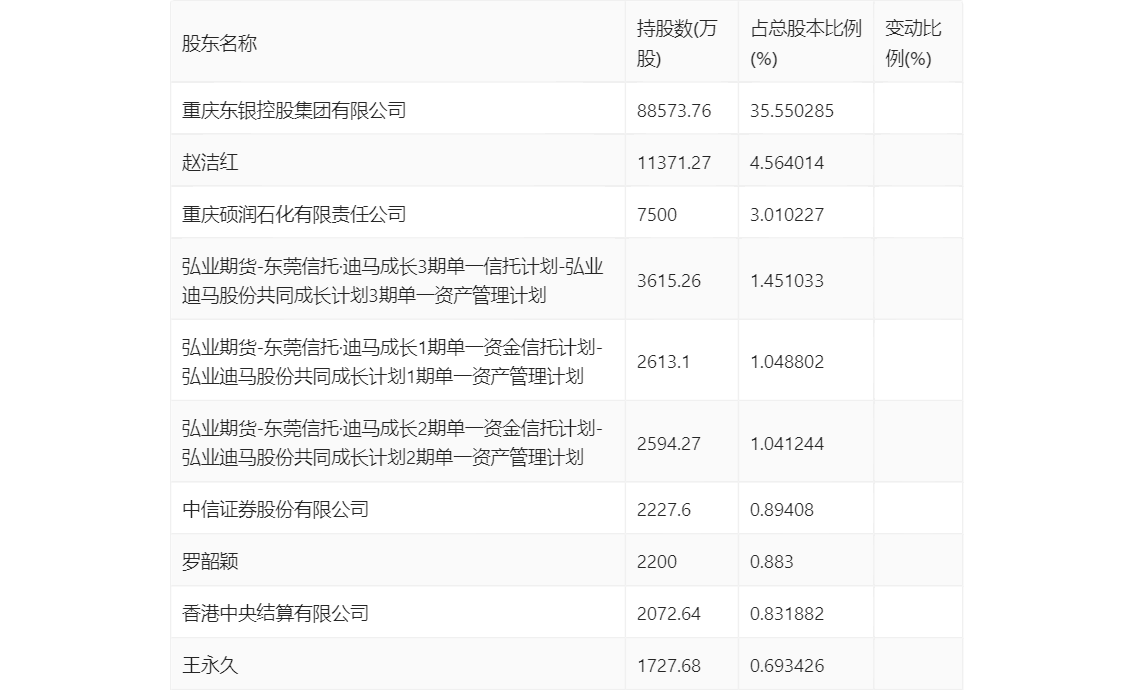Viewport: 1134px width, 690px height.
Task: Click the percentage 4.564014
Action: (x=787, y=163)
